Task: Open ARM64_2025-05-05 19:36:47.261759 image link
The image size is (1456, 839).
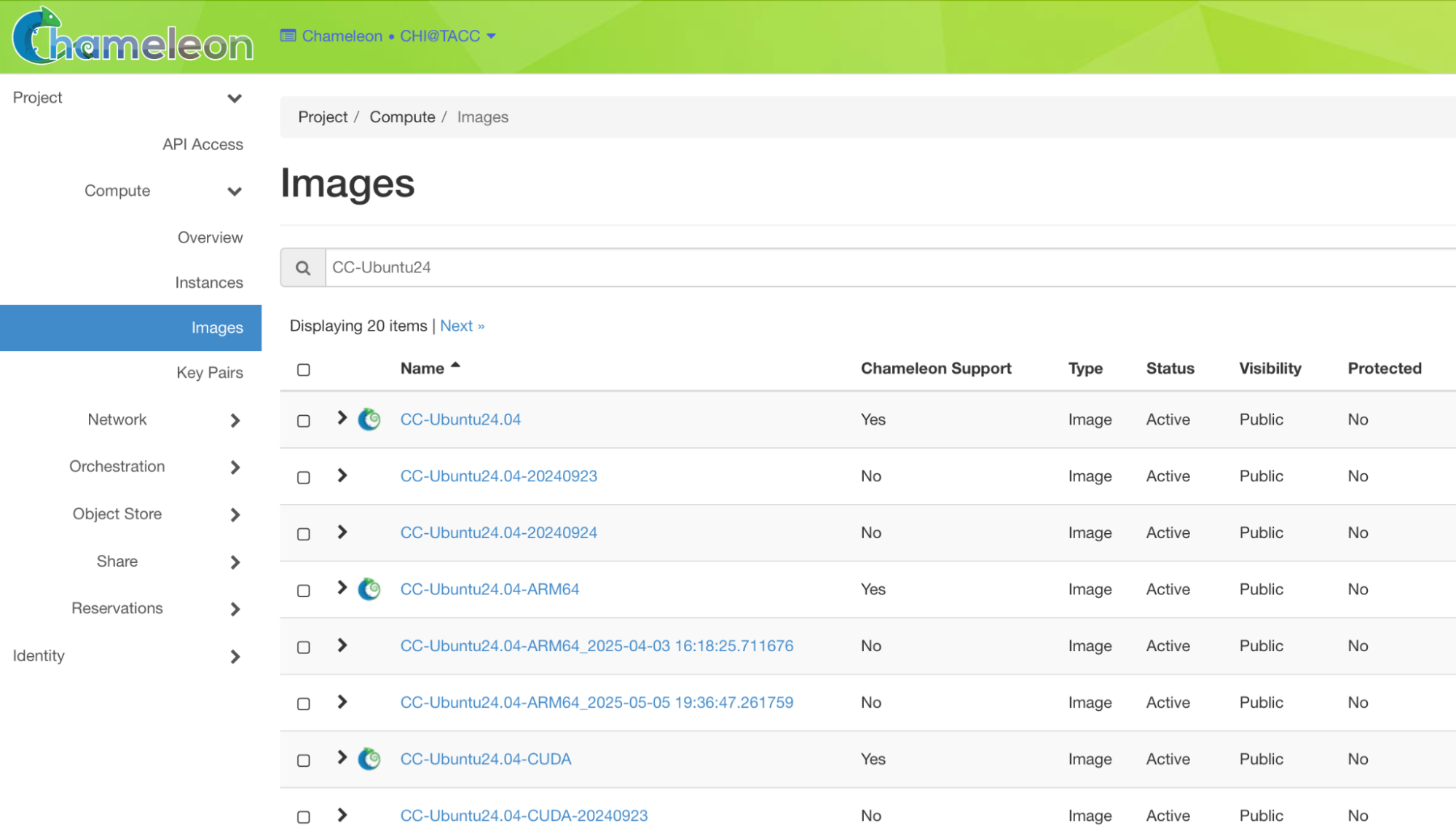Action: coord(597,703)
